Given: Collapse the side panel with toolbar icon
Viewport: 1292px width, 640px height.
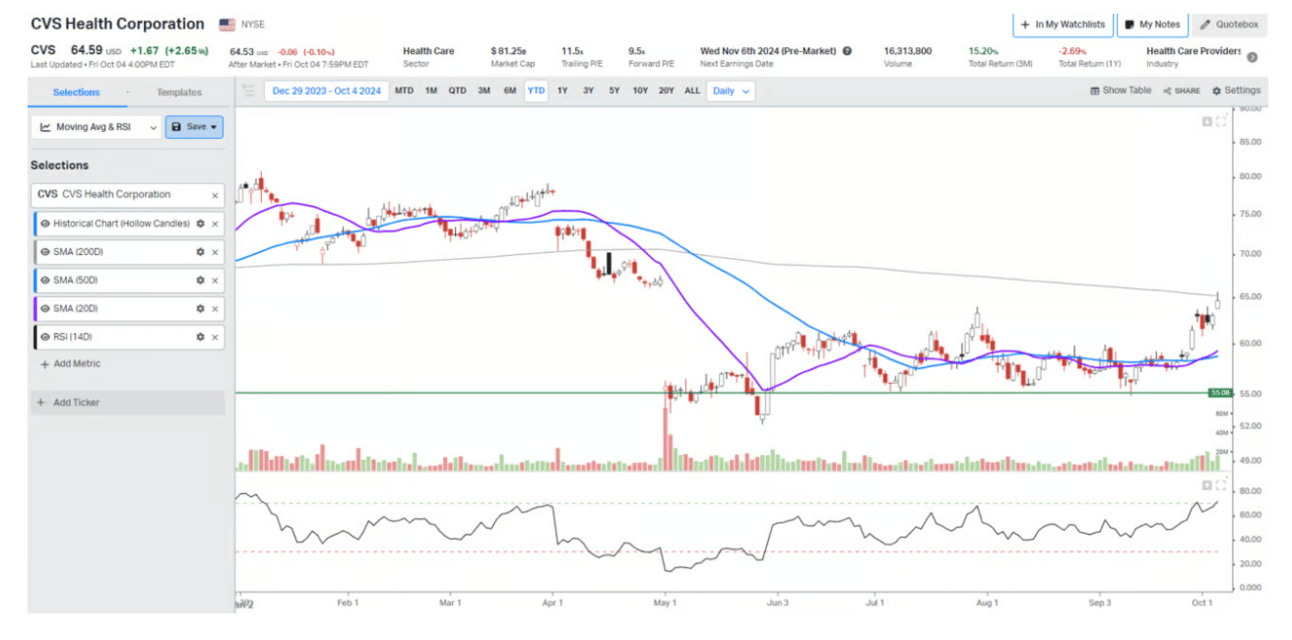Looking at the screenshot, I should [249, 91].
